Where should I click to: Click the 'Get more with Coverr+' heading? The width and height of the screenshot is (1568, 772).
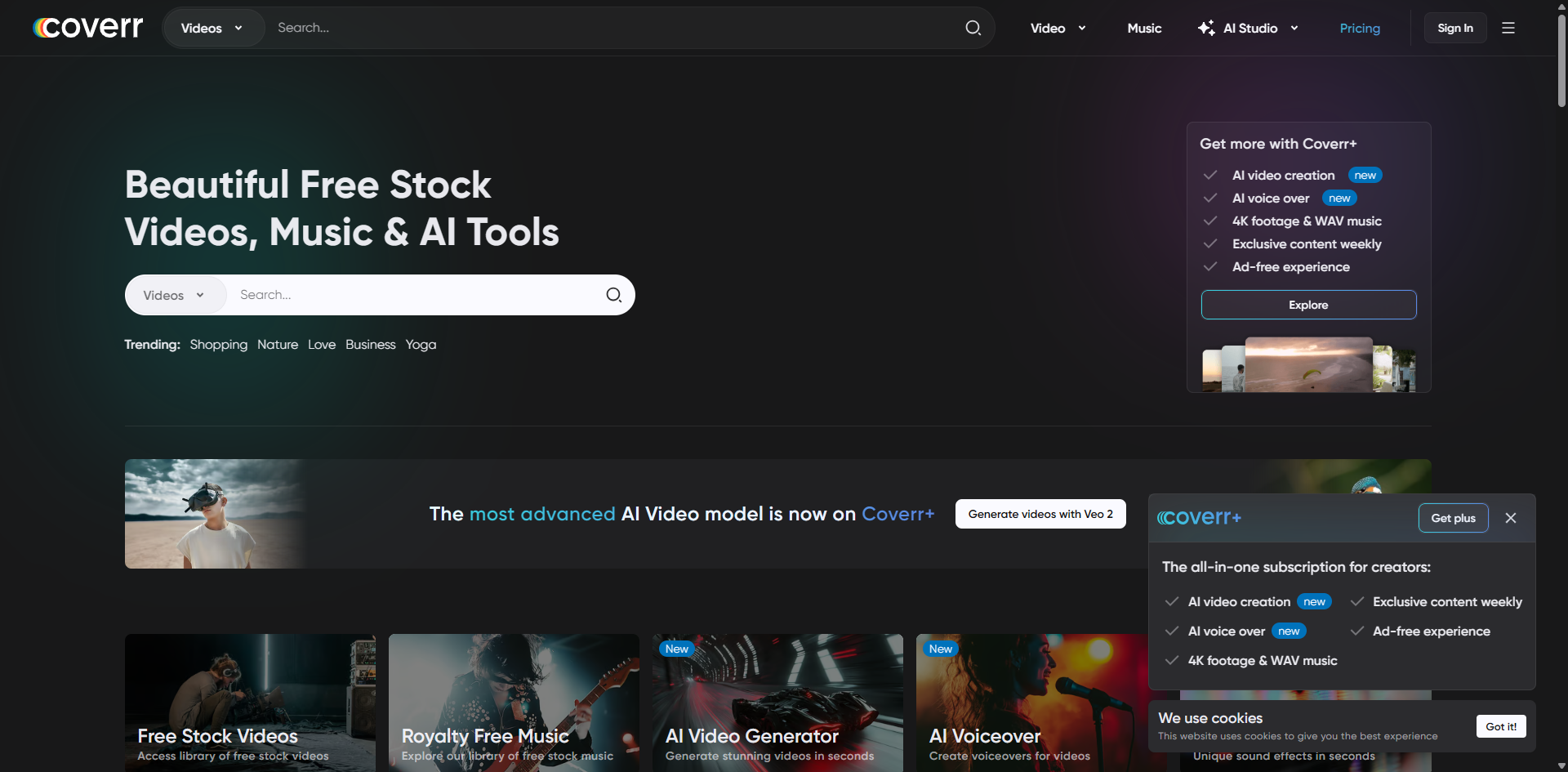pos(1278,144)
